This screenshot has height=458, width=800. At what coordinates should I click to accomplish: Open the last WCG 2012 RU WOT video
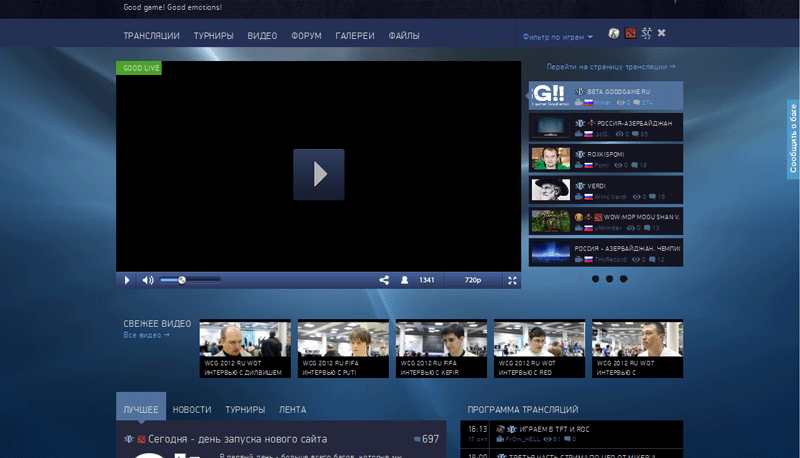coord(637,349)
